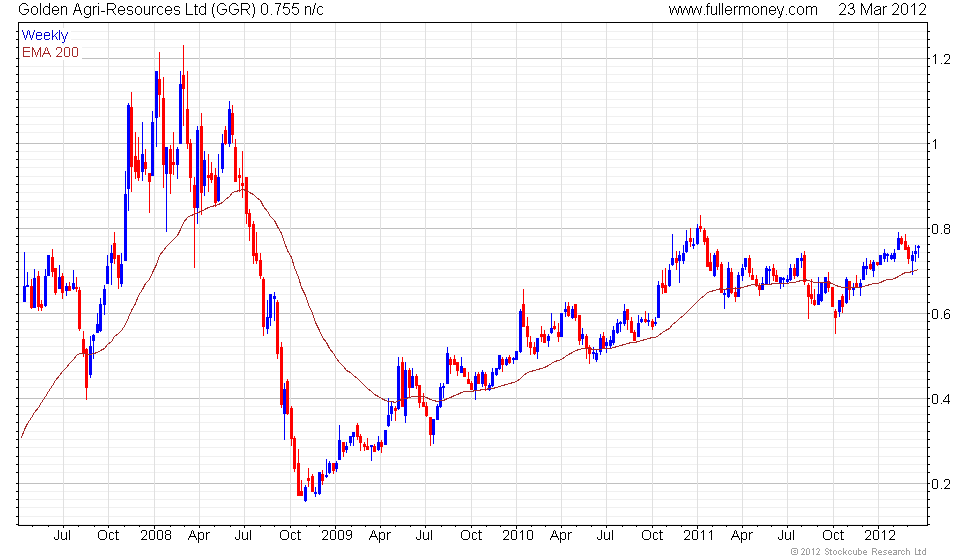Click the Oct 2007 time axis label
The height and width of the screenshot is (560, 980).
point(108,536)
